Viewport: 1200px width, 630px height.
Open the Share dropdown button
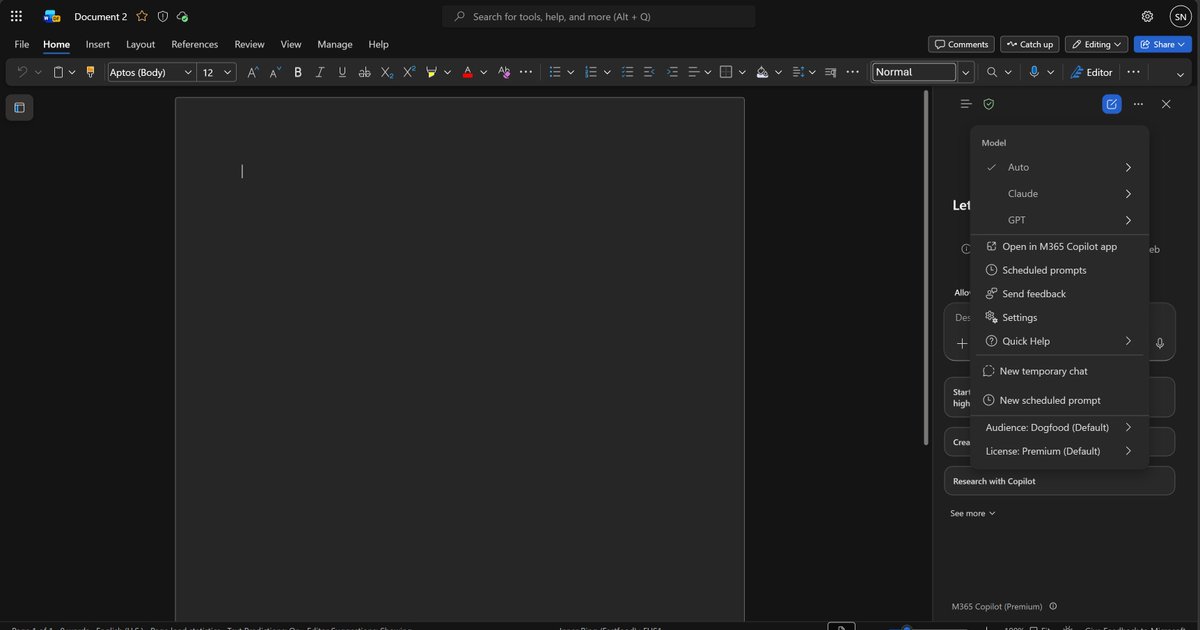(x=1162, y=44)
